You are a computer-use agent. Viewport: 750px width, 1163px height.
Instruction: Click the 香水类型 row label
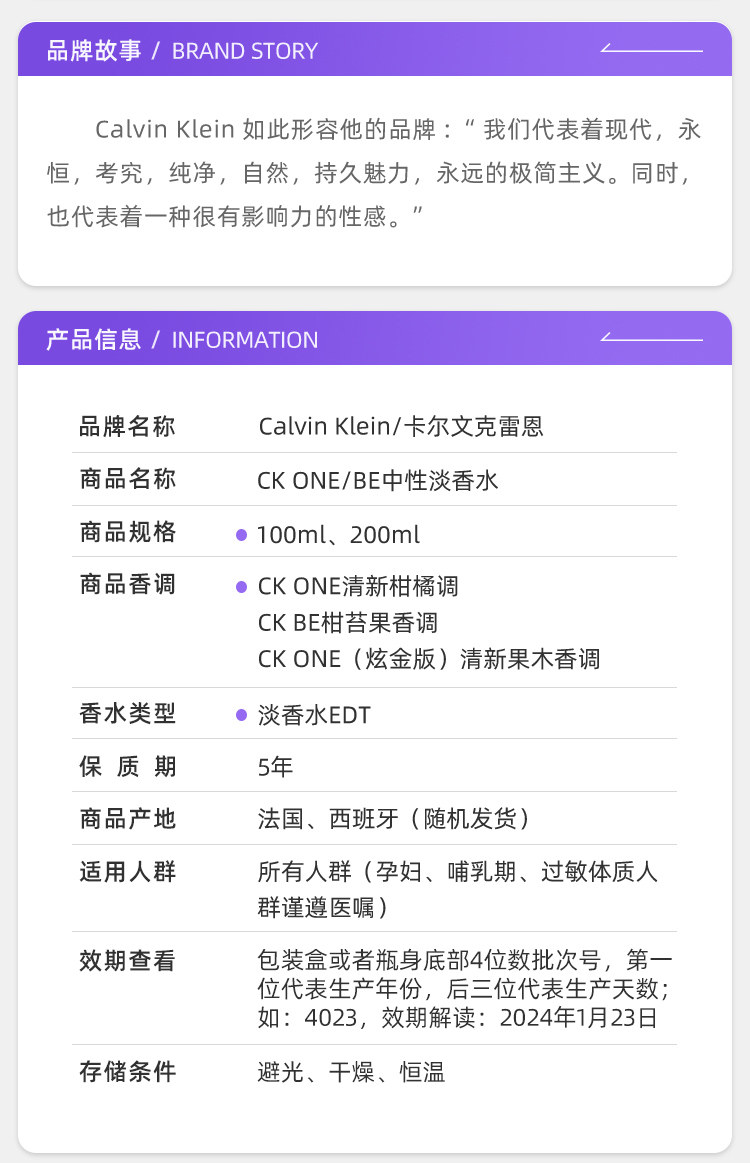(x=127, y=714)
